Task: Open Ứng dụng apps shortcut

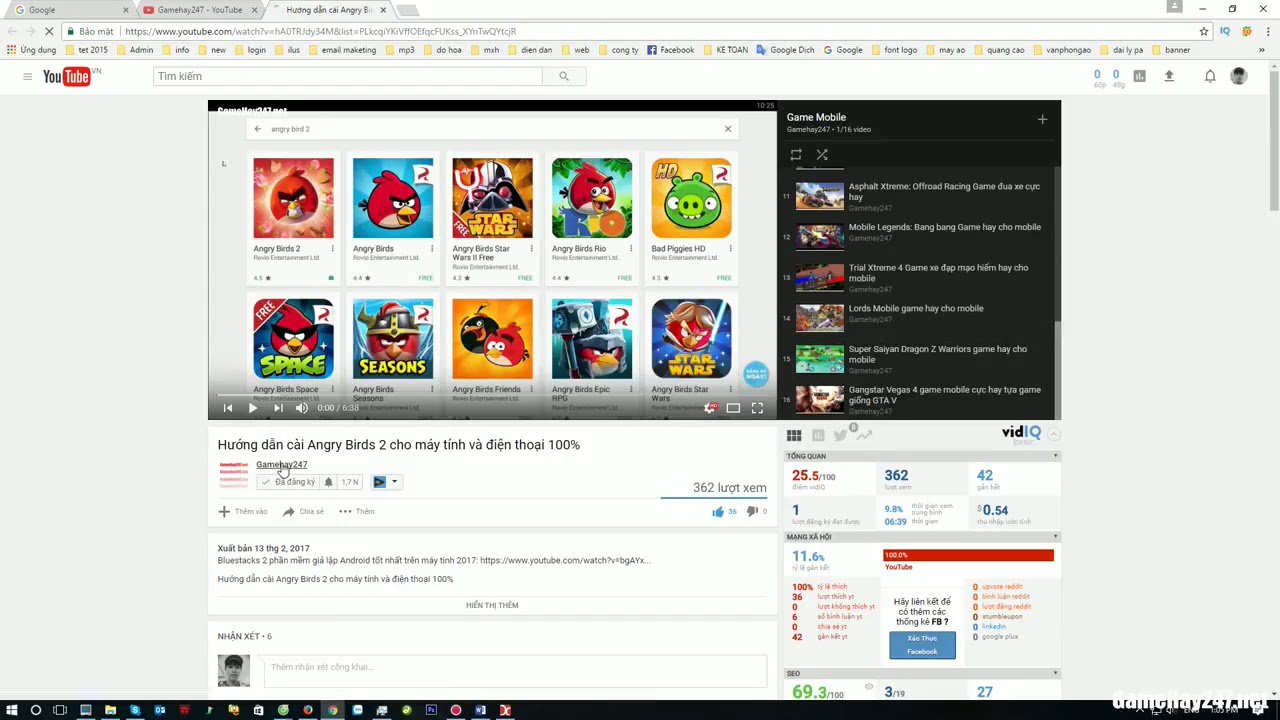Action: (31, 50)
